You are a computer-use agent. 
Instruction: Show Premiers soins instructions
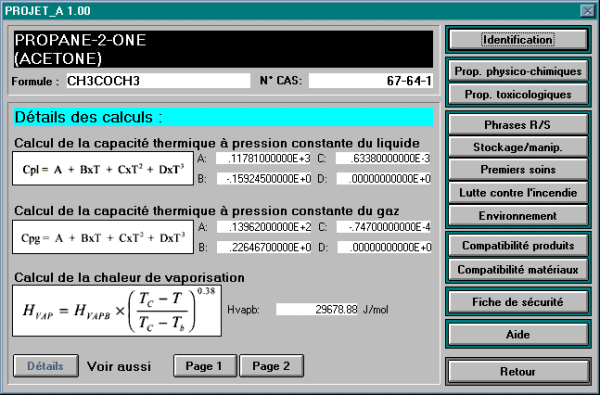coord(518,170)
